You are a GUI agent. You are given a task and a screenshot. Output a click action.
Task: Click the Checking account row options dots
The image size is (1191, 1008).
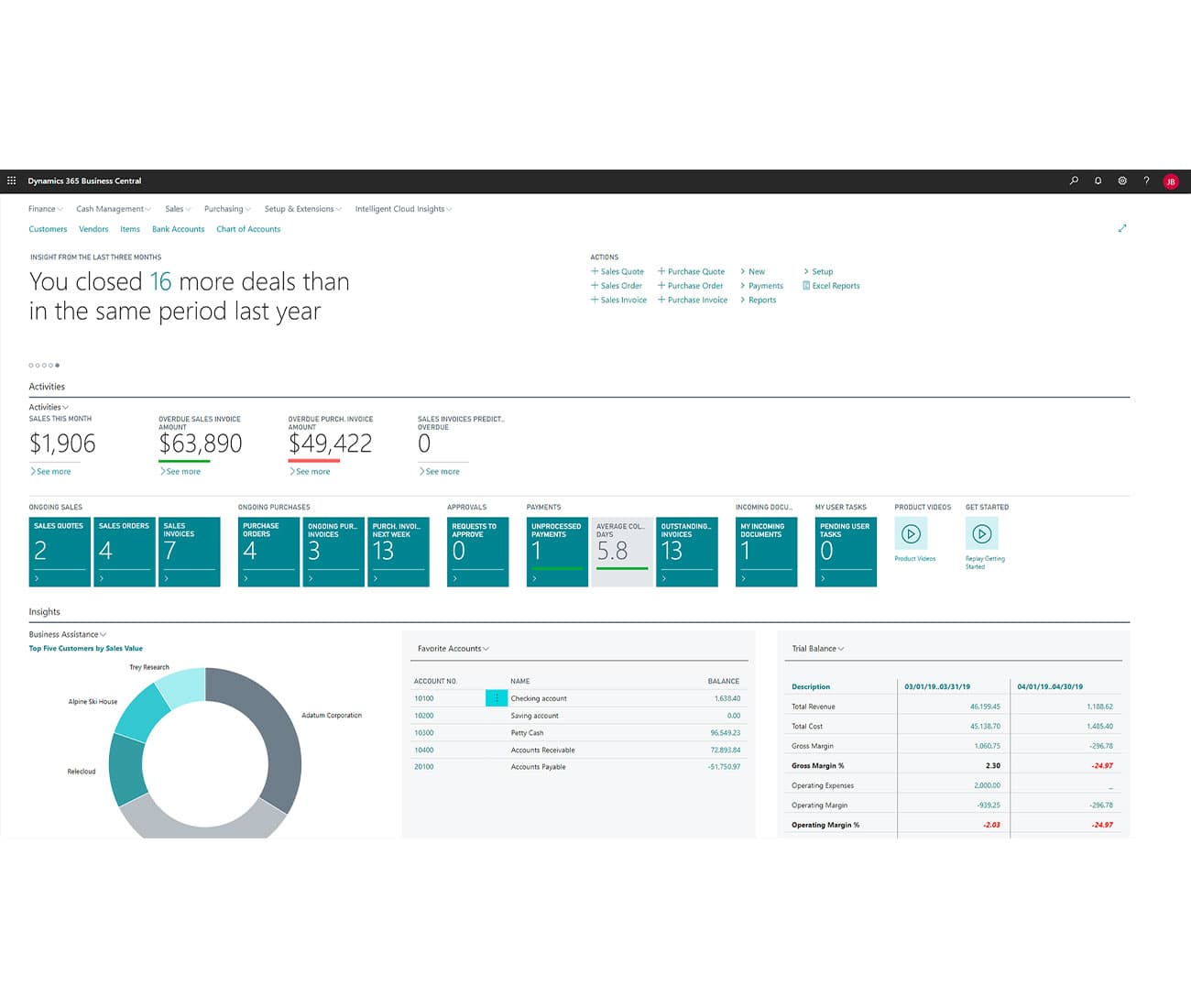(x=497, y=698)
